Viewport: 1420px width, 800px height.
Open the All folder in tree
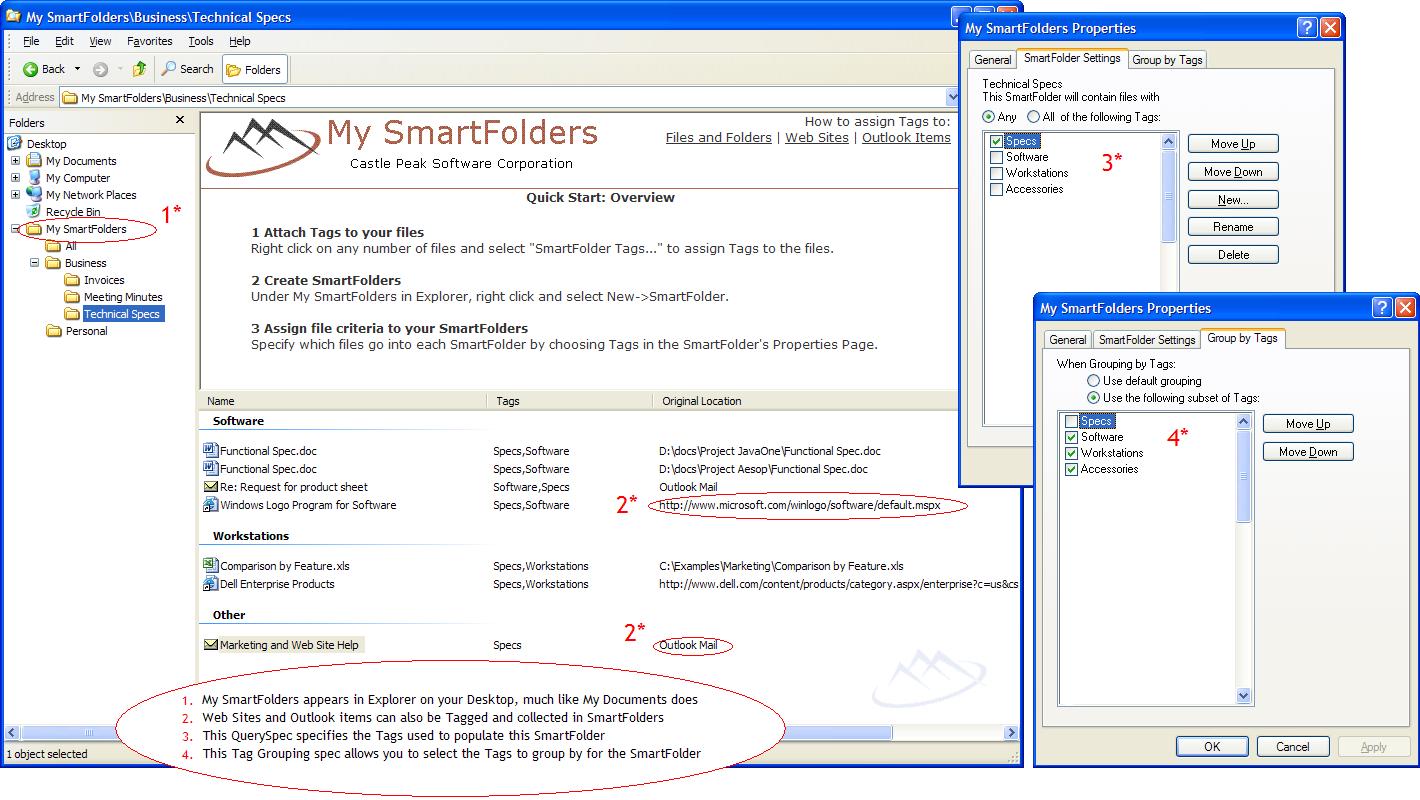coord(62,246)
